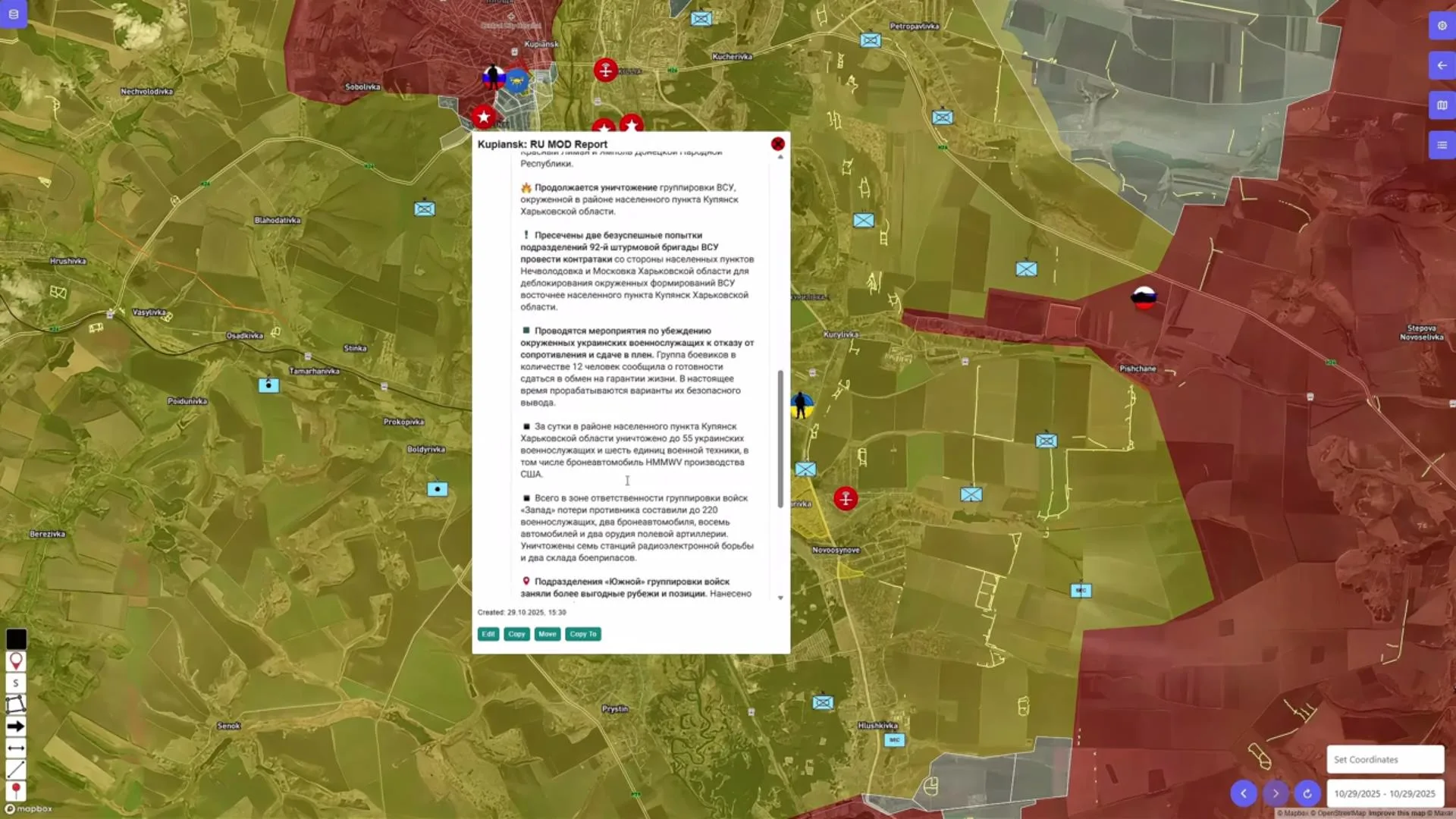This screenshot has width=1456, height=819.
Task: Go to previous date with left chevron
Action: (1244, 793)
